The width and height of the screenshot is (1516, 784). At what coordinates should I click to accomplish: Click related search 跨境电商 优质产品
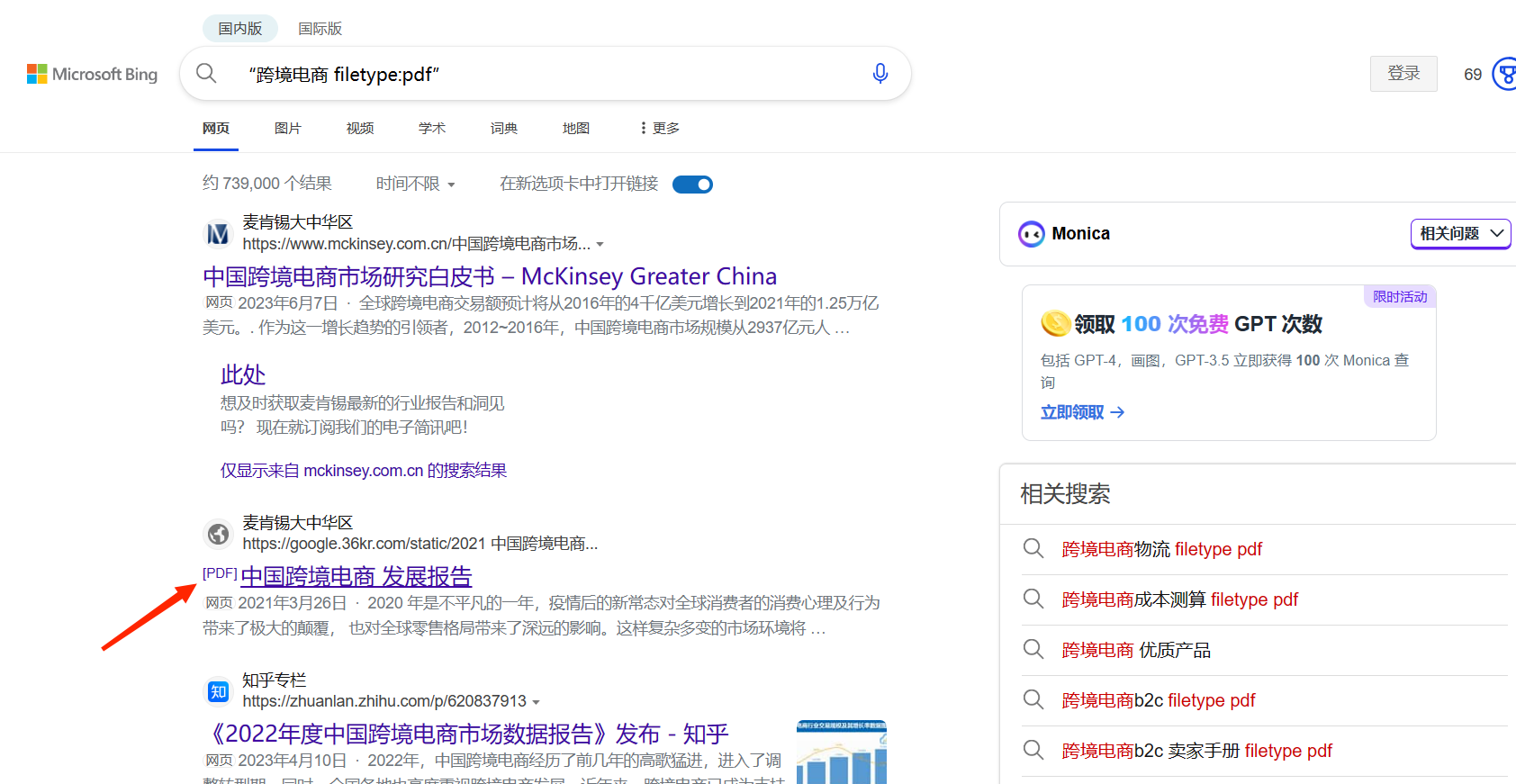point(1136,650)
